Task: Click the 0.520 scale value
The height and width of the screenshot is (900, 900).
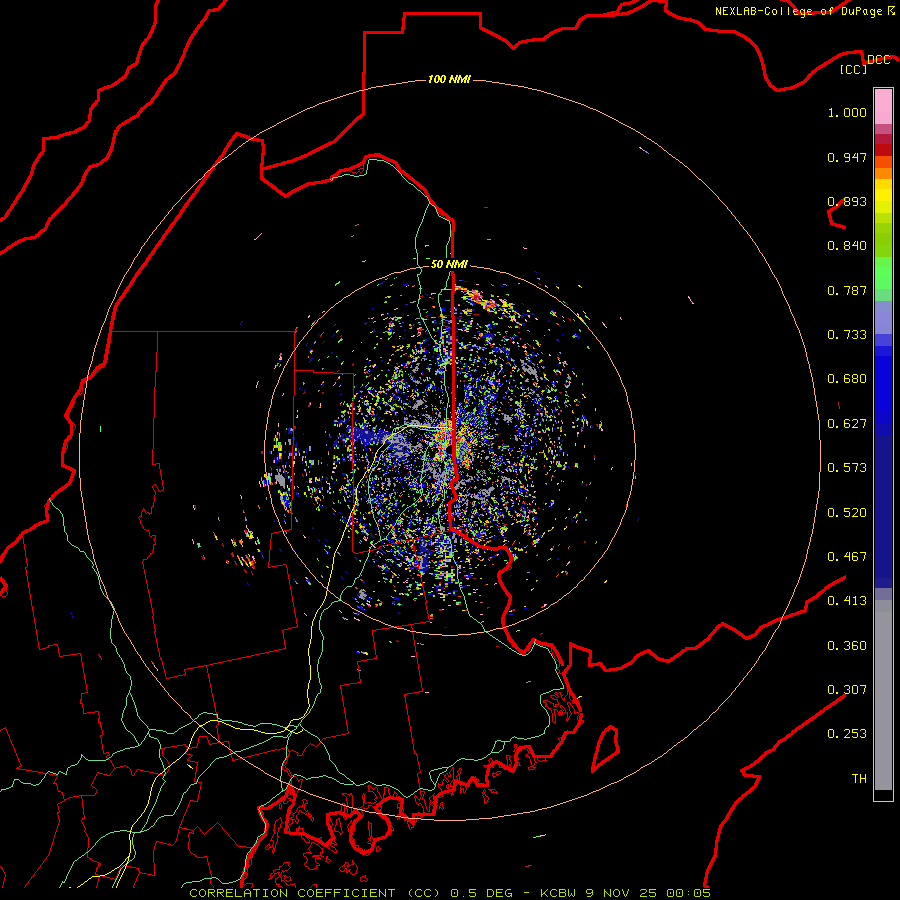Action: click(847, 513)
